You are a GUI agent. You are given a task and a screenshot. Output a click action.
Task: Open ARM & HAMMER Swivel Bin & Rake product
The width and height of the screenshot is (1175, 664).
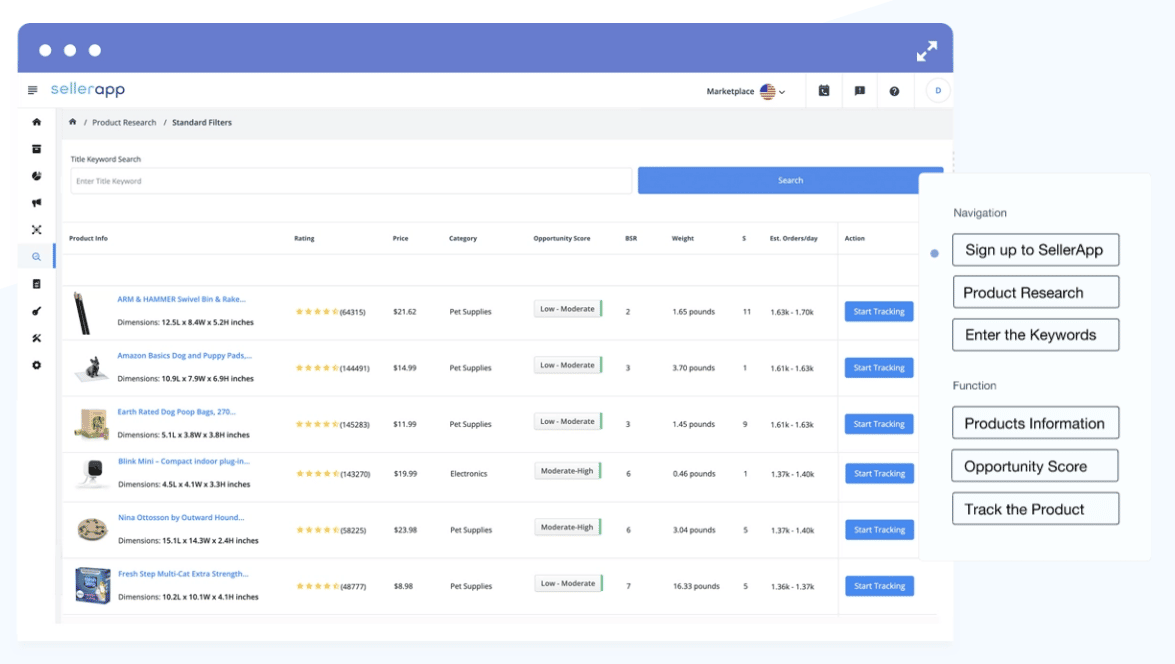click(181, 299)
